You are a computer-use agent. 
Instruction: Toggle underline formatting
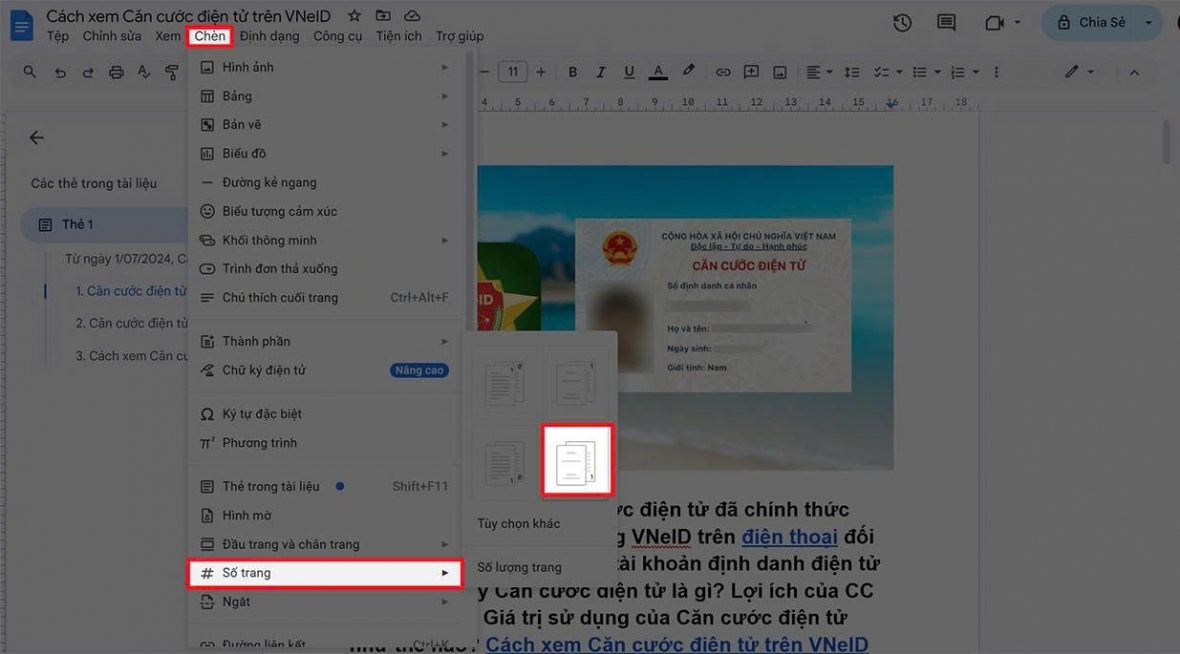click(x=628, y=72)
